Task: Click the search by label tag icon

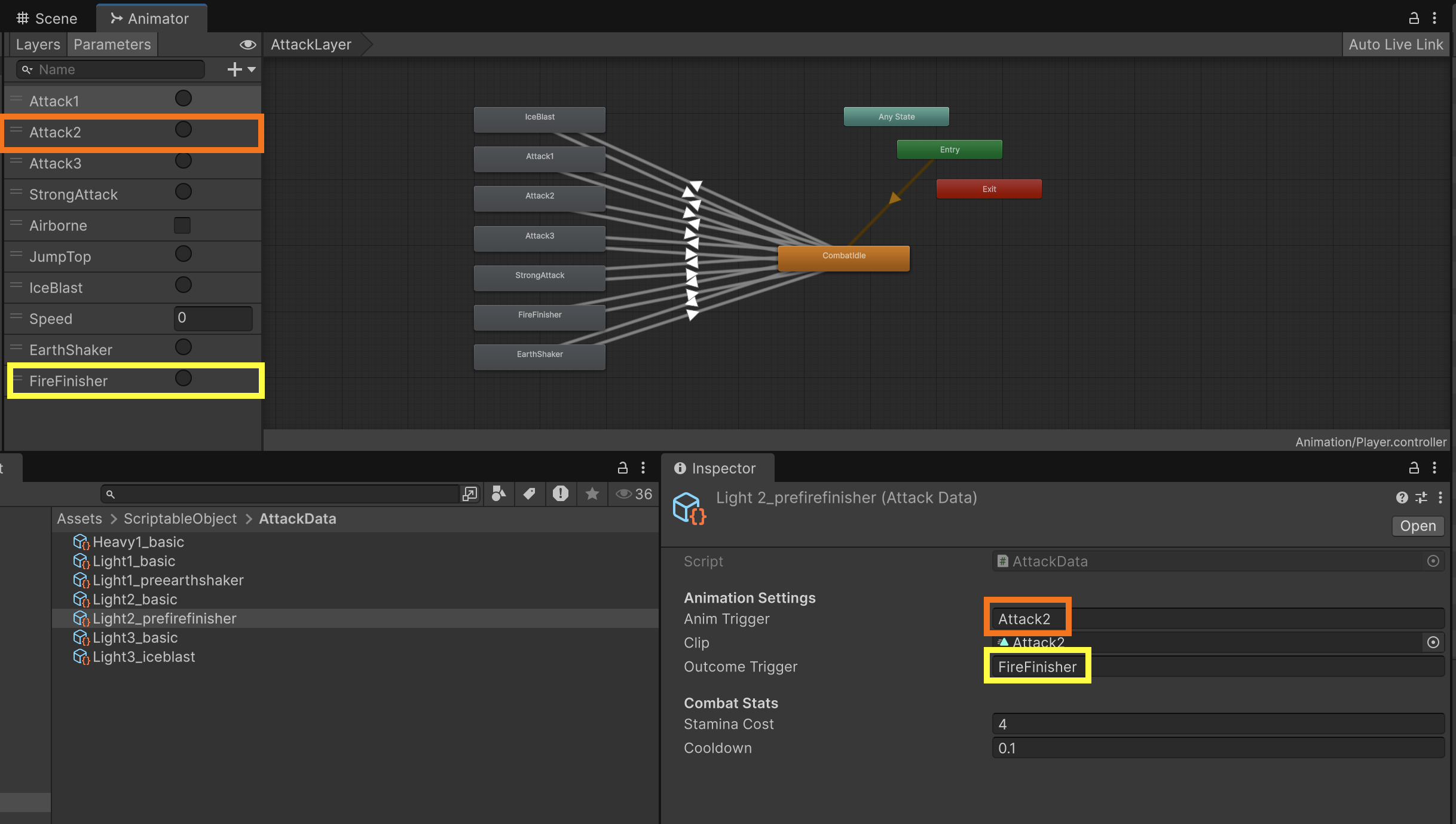Action: (530, 494)
